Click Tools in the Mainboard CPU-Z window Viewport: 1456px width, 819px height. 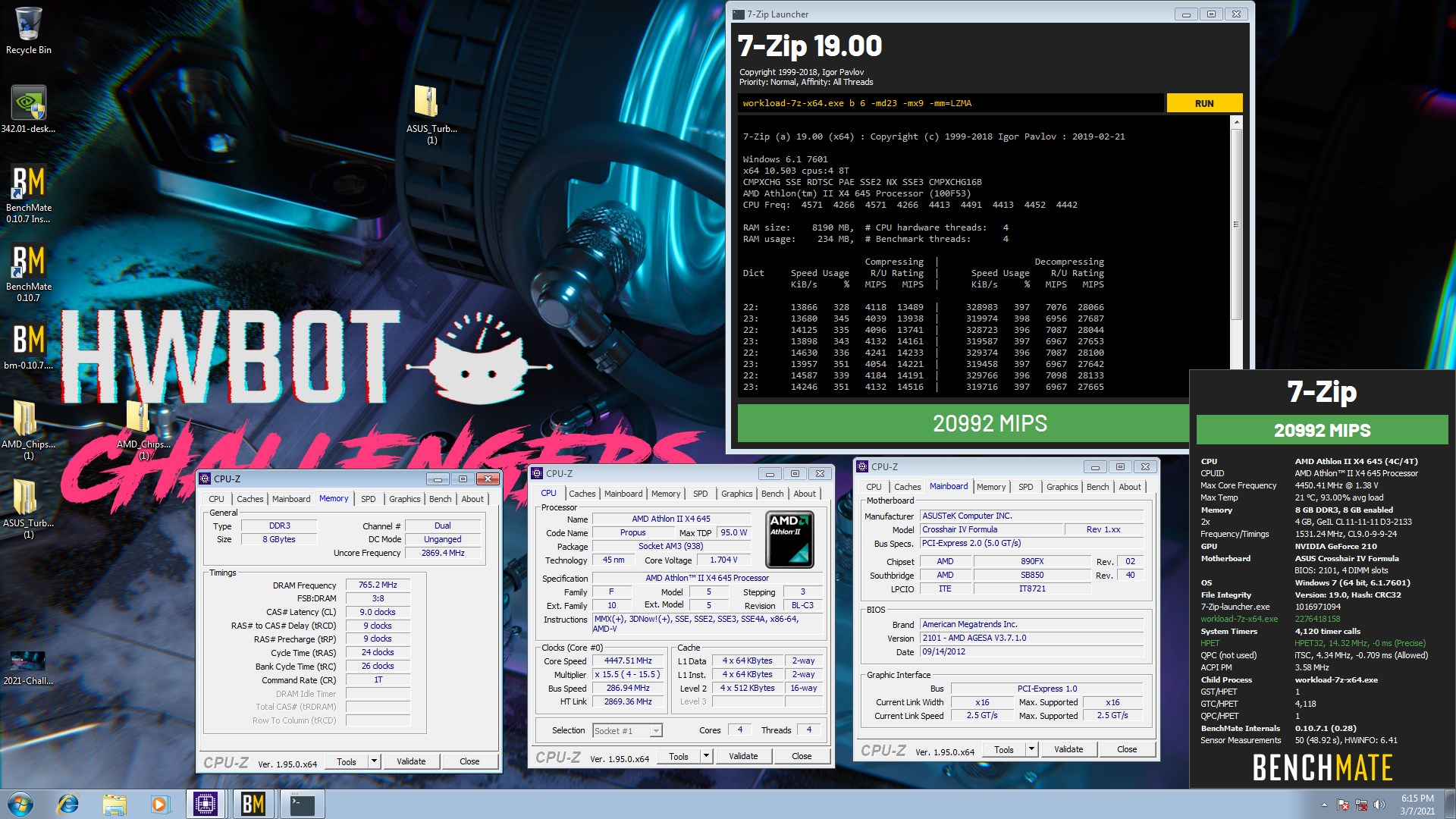[1004, 749]
